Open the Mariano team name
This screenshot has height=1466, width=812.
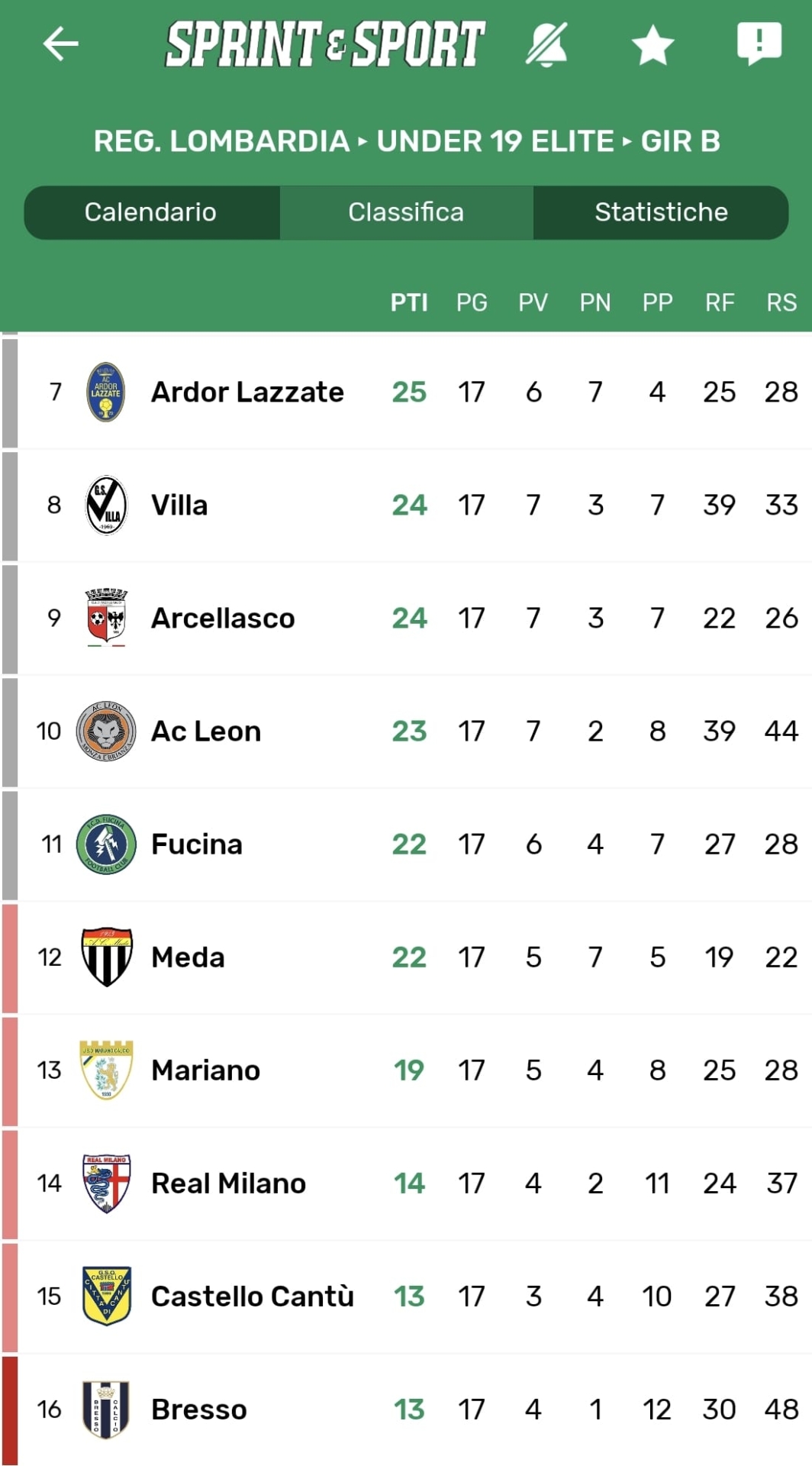pos(206,1070)
